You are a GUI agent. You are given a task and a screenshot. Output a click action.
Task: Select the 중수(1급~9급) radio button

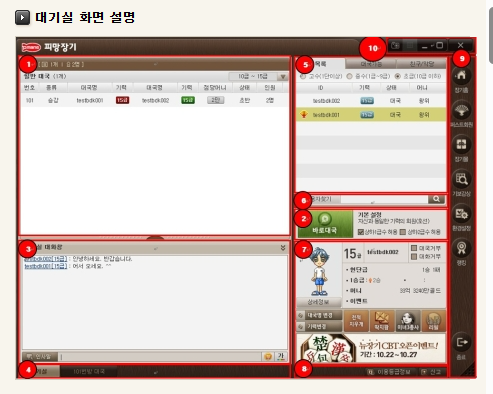click(349, 76)
